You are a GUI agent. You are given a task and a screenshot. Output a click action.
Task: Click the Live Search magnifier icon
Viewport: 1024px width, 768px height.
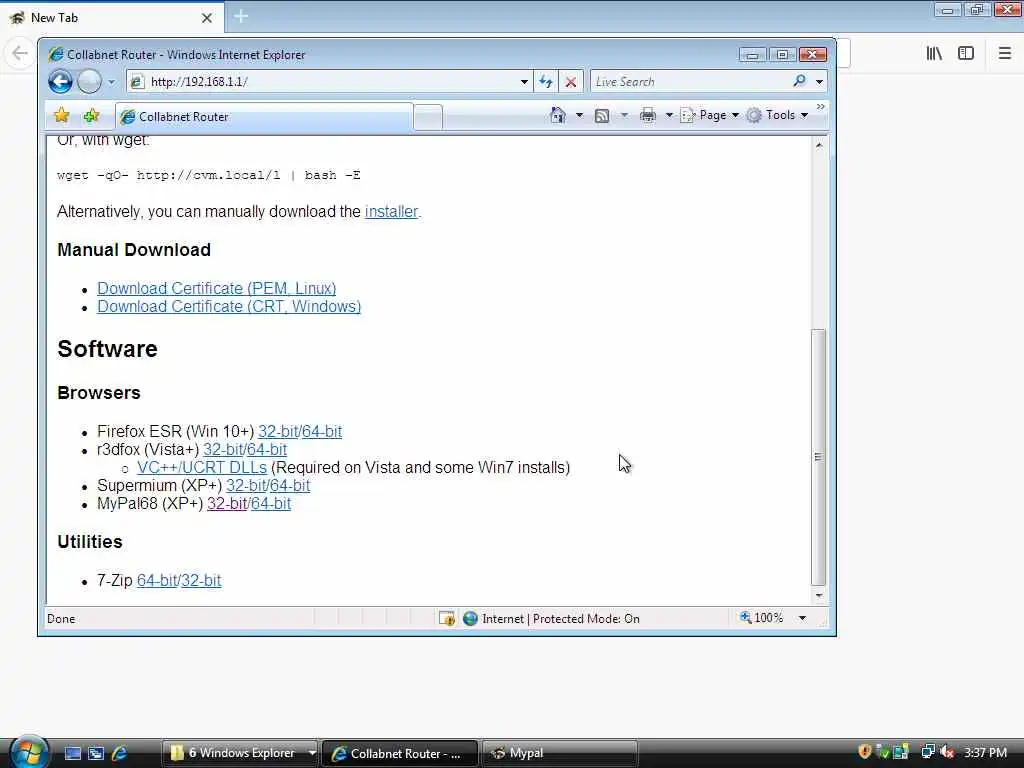[x=800, y=81]
